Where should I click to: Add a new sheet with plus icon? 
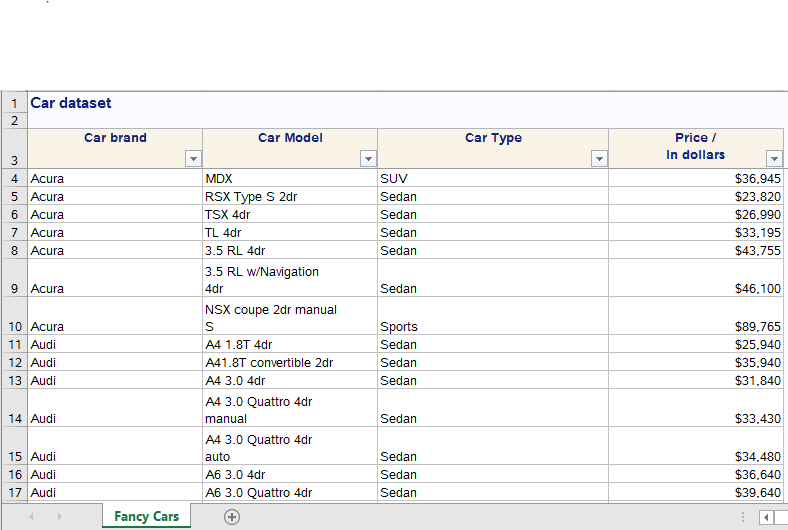click(232, 516)
